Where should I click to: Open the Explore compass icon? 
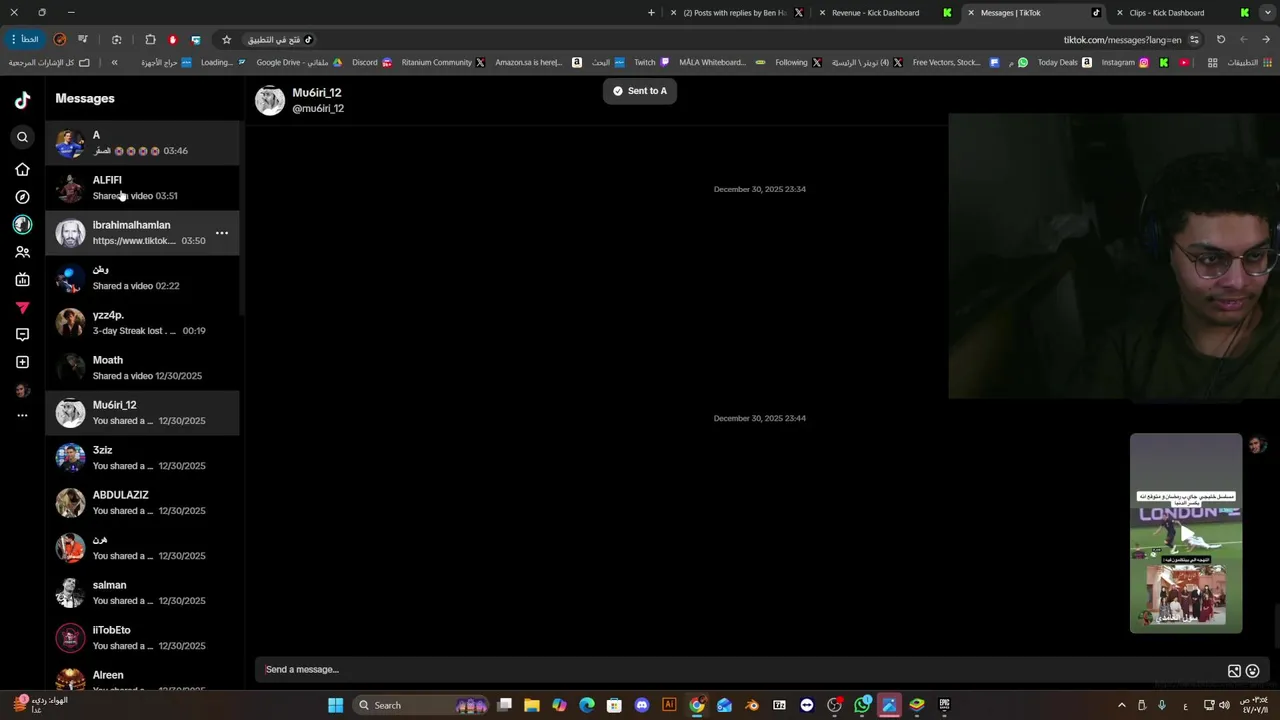click(x=22, y=197)
